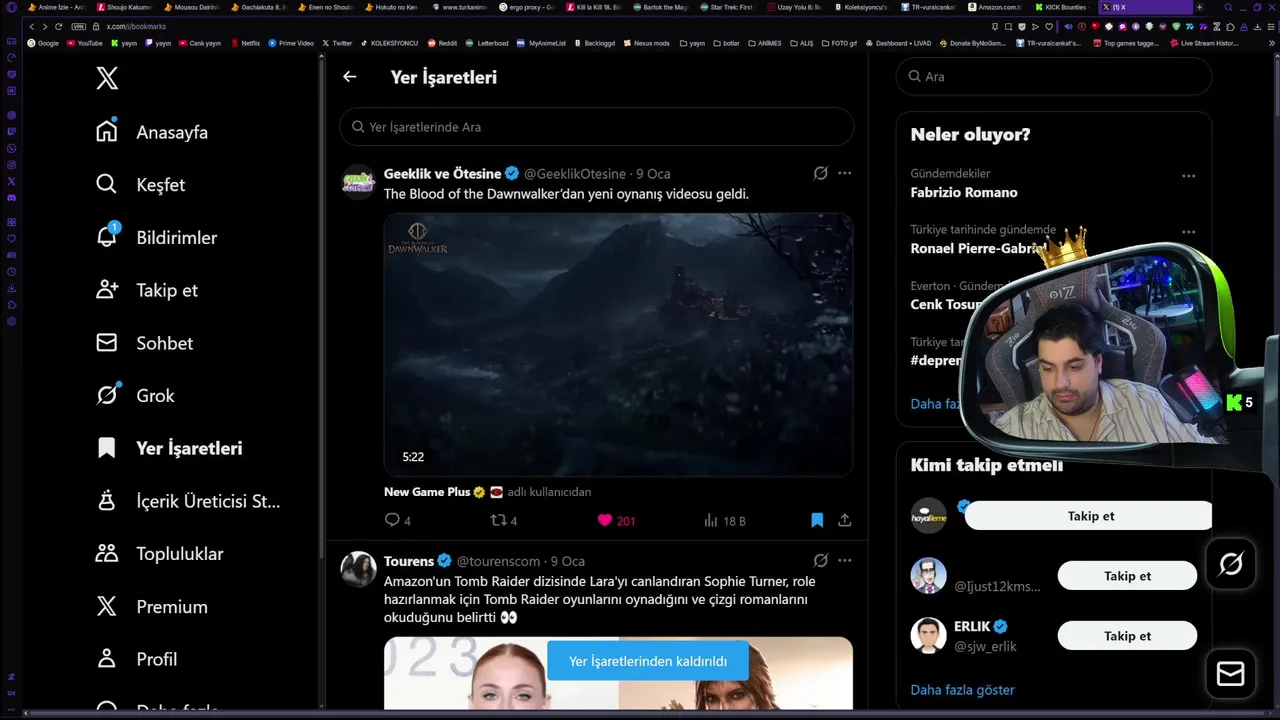Share the Dawnwalker post
The height and width of the screenshot is (720, 1280).
pos(845,520)
